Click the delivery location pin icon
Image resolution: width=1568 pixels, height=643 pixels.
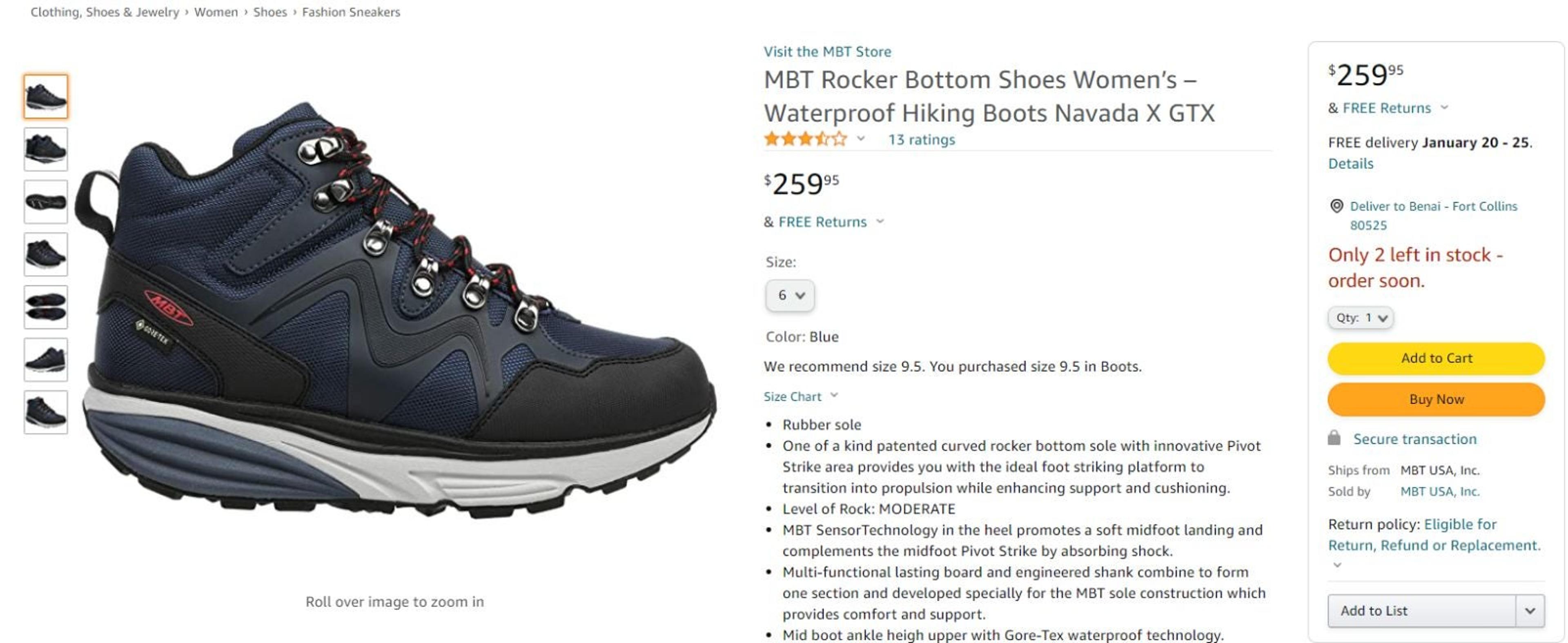pyautogui.click(x=1336, y=206)
